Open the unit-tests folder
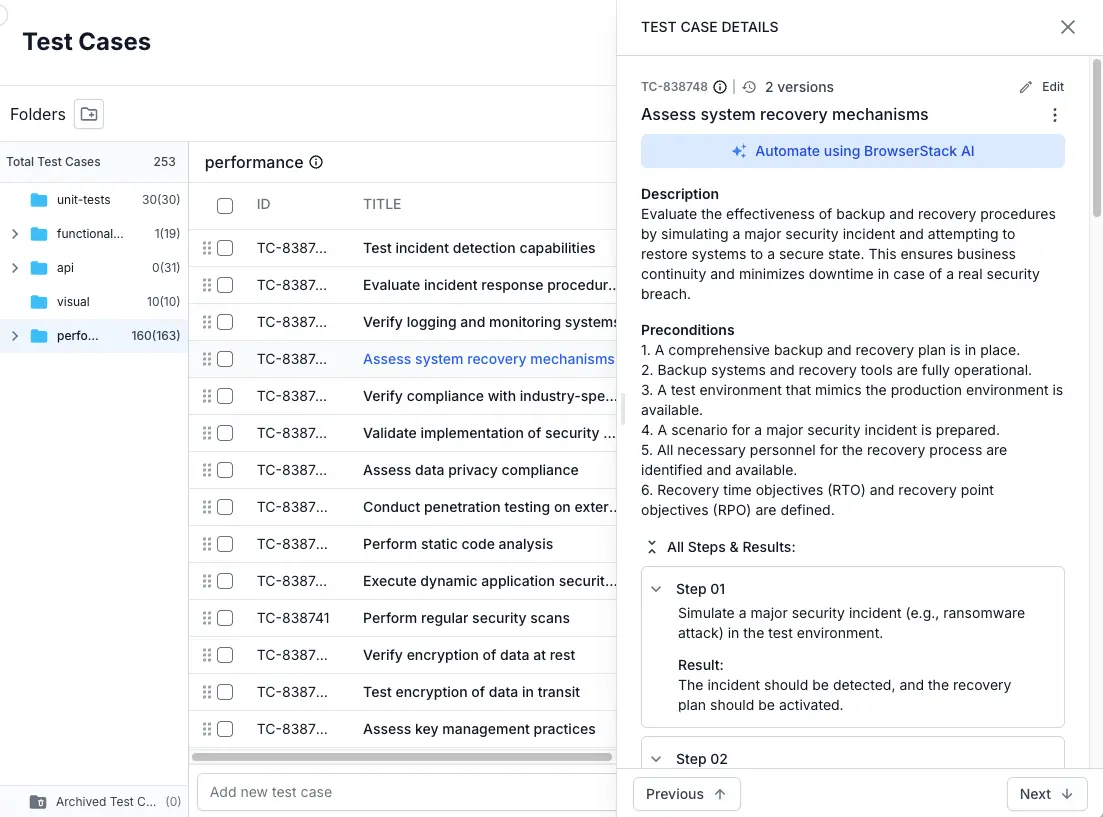1103x817 pixels. [x=83, y=200]
